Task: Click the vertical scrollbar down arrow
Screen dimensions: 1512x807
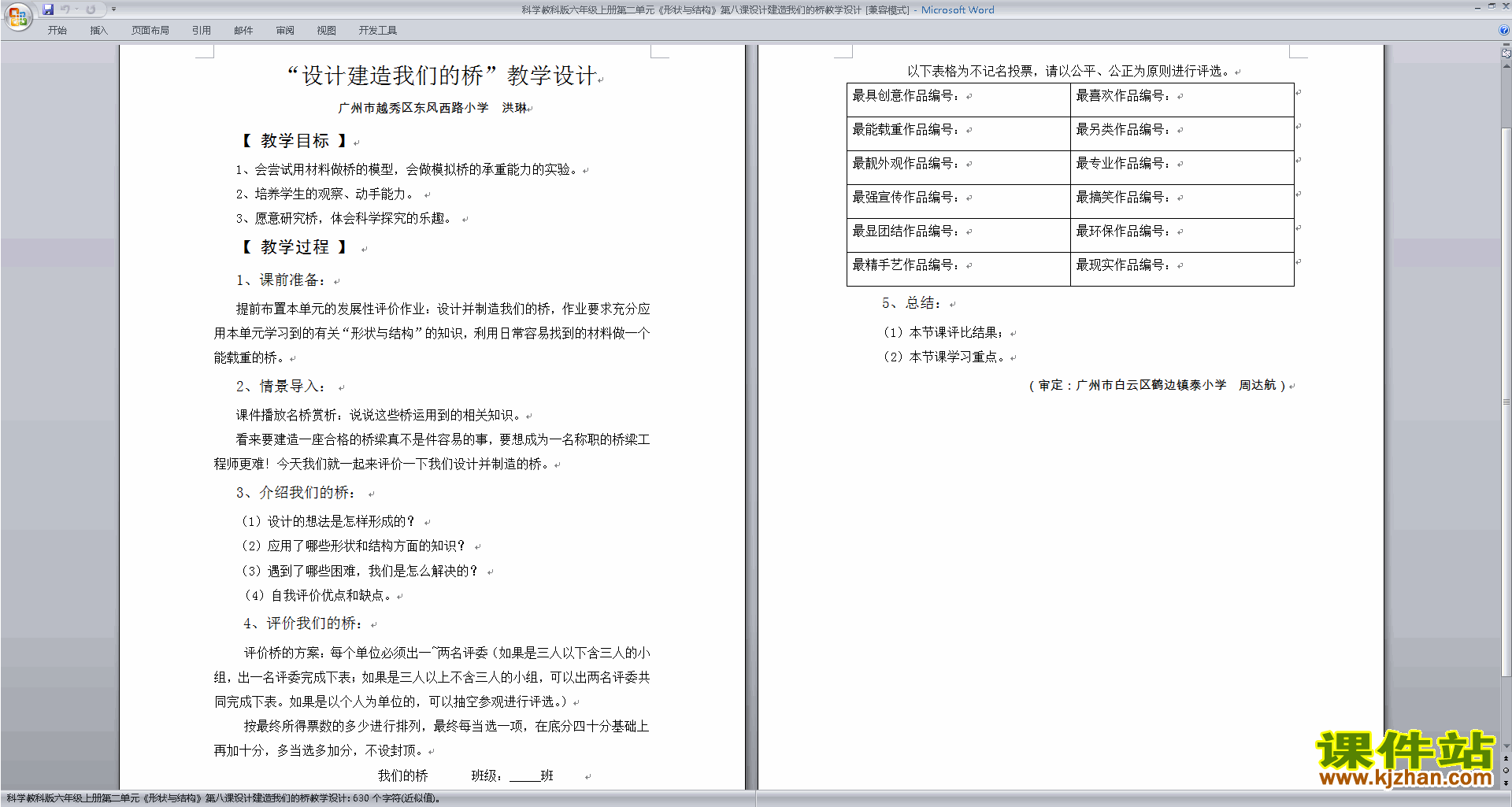Action: tap(1506, 746)
